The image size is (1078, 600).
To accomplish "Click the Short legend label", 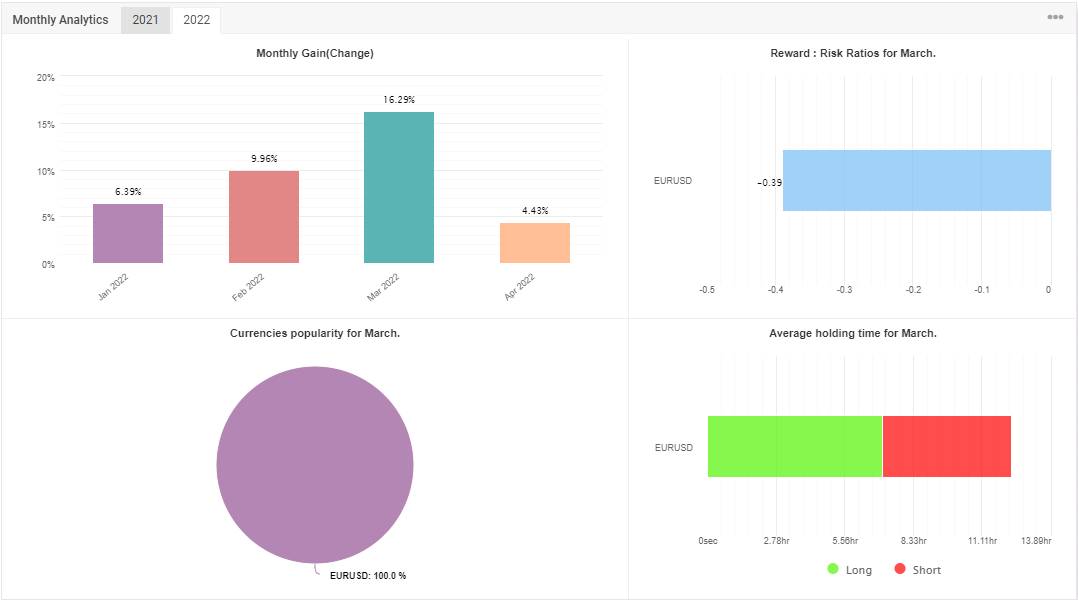I will point(927,570).
